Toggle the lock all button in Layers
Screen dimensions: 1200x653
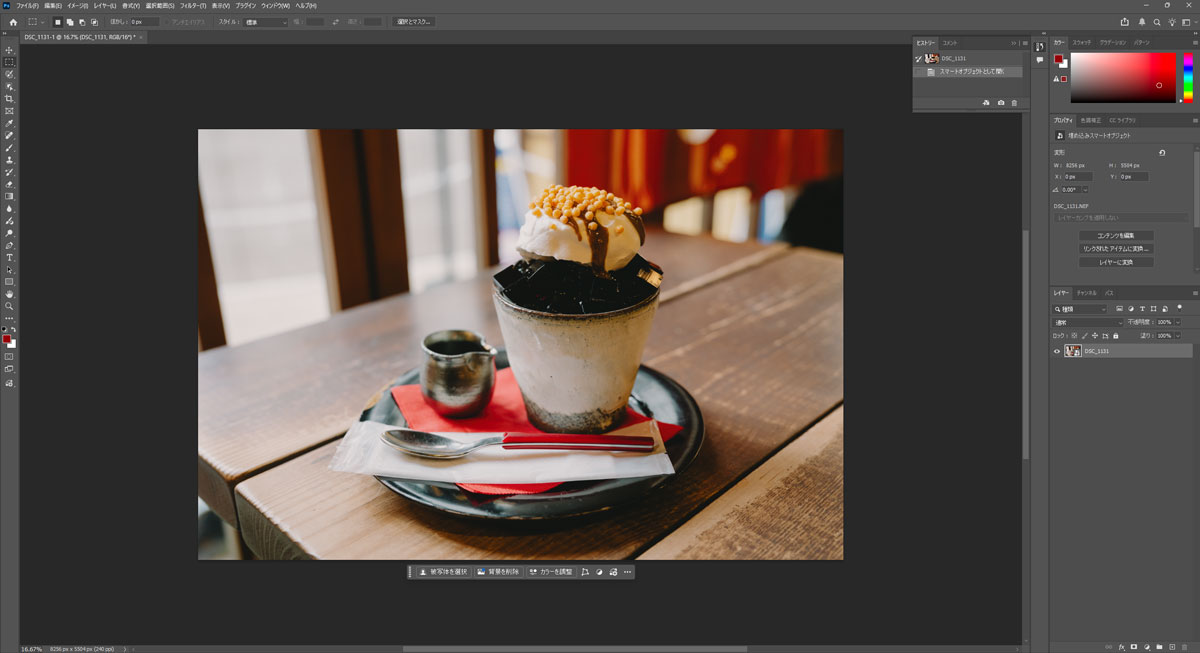tap(1116, 336)
